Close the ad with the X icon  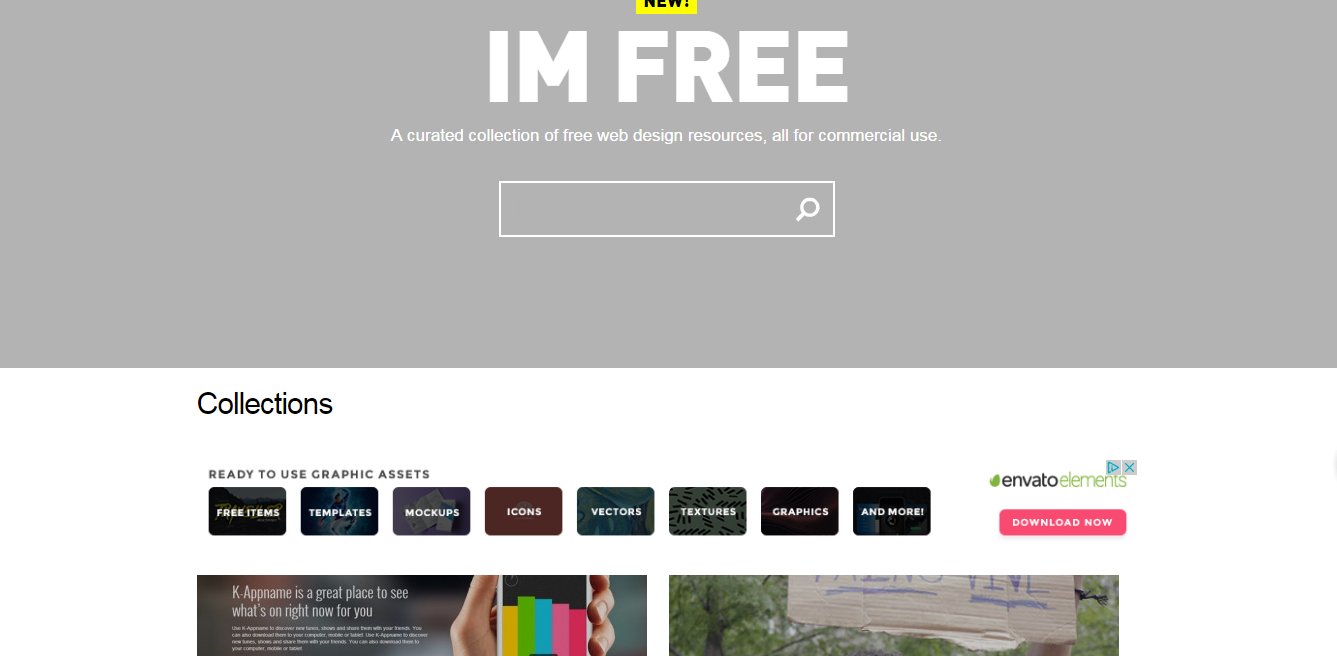click(x=1129, y=467)
